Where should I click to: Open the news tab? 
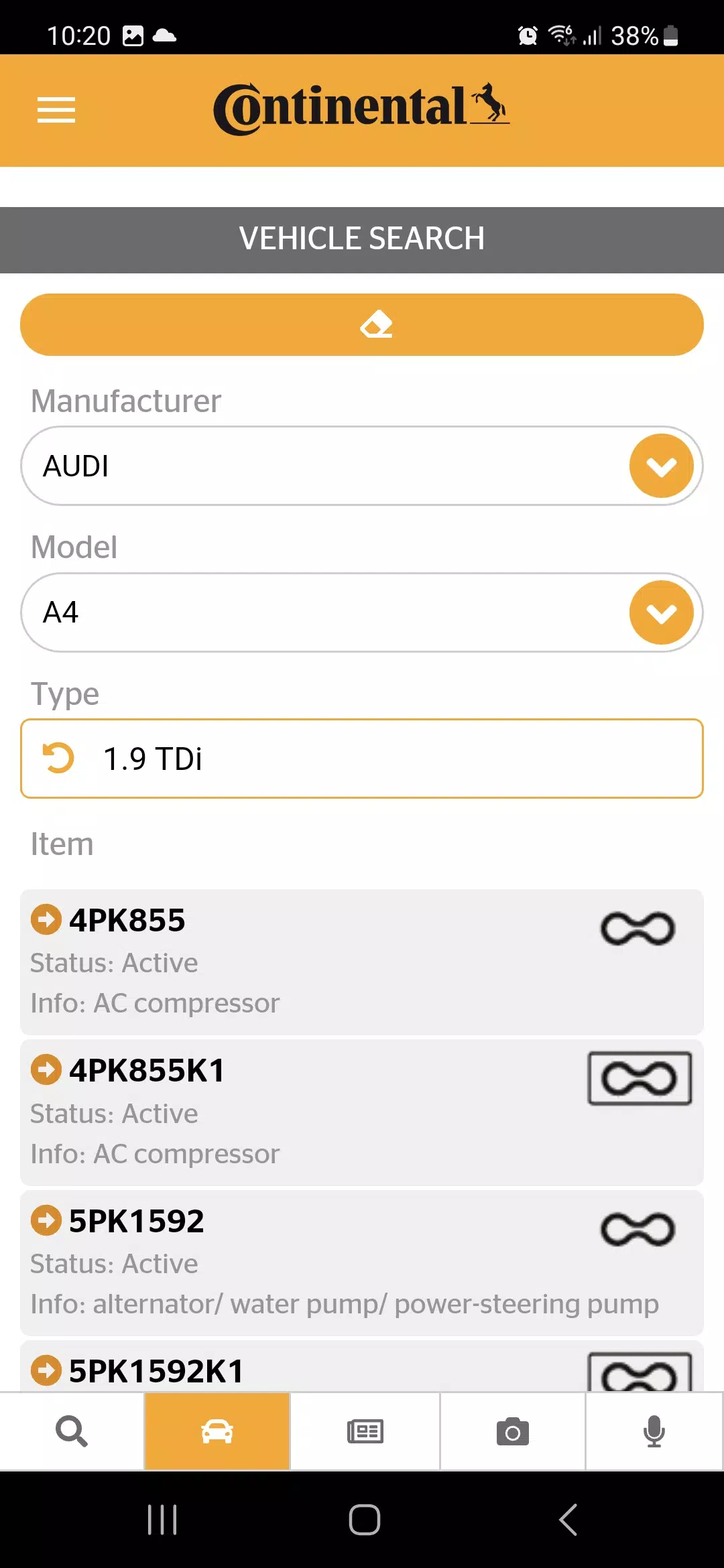365,1431
